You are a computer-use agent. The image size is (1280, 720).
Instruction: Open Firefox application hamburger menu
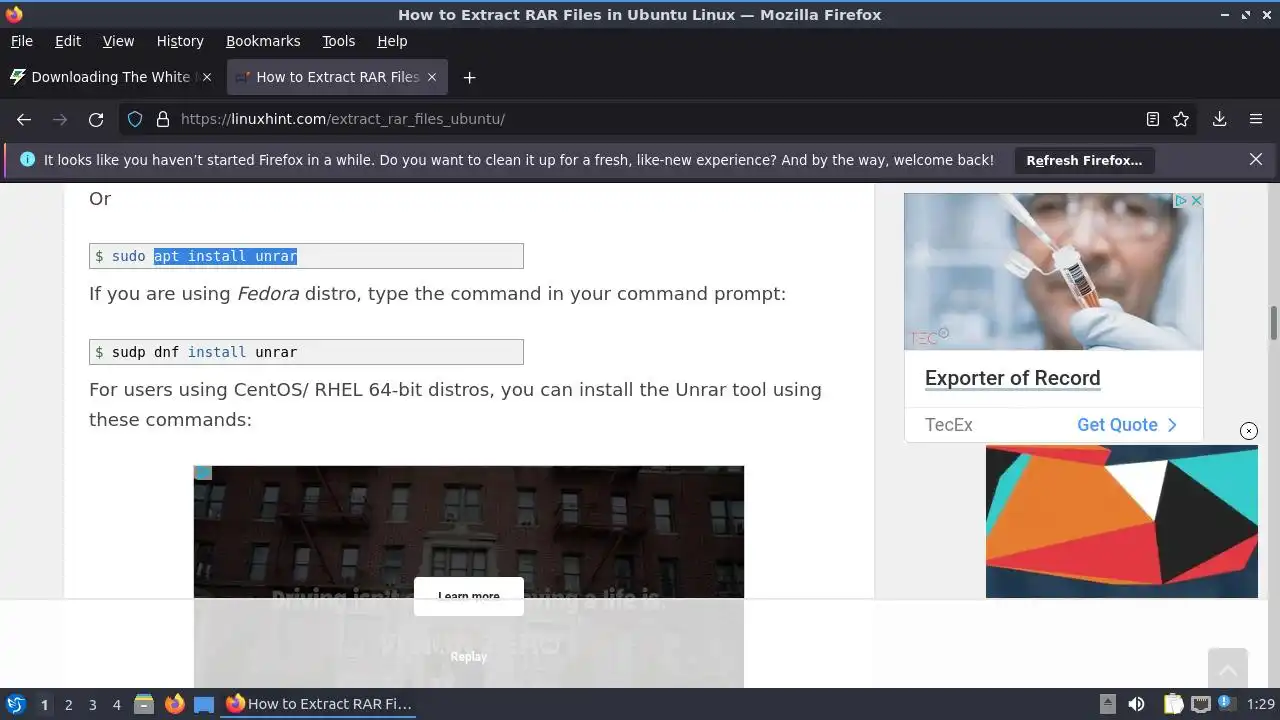point(1256,119)
